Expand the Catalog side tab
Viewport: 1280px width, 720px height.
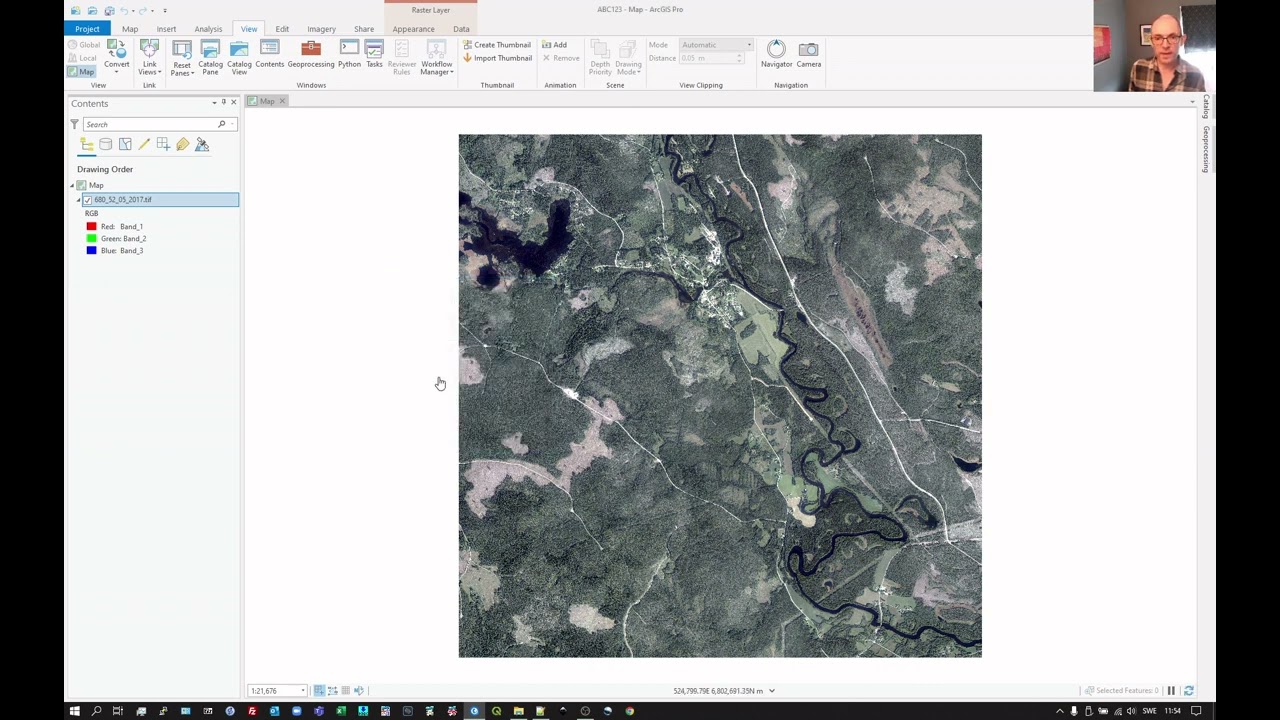point(1206,106)
